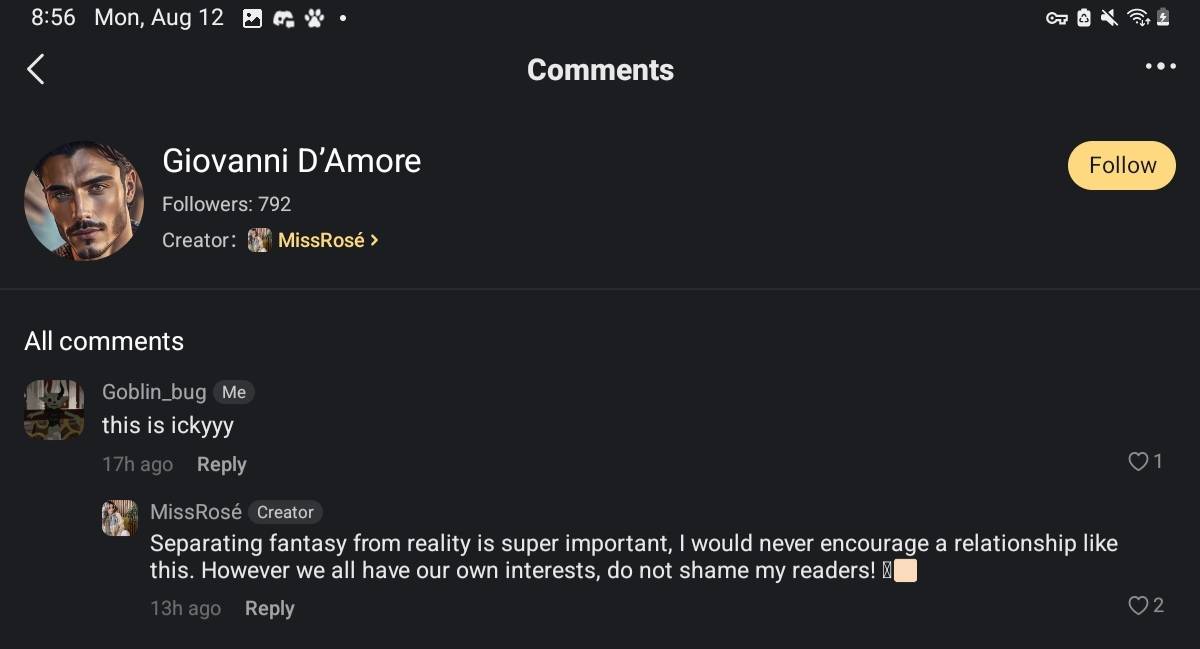The height and width of the screenshot is (649, 1200).
Task: Tap the back arrow icon
Action: (36, 69)
